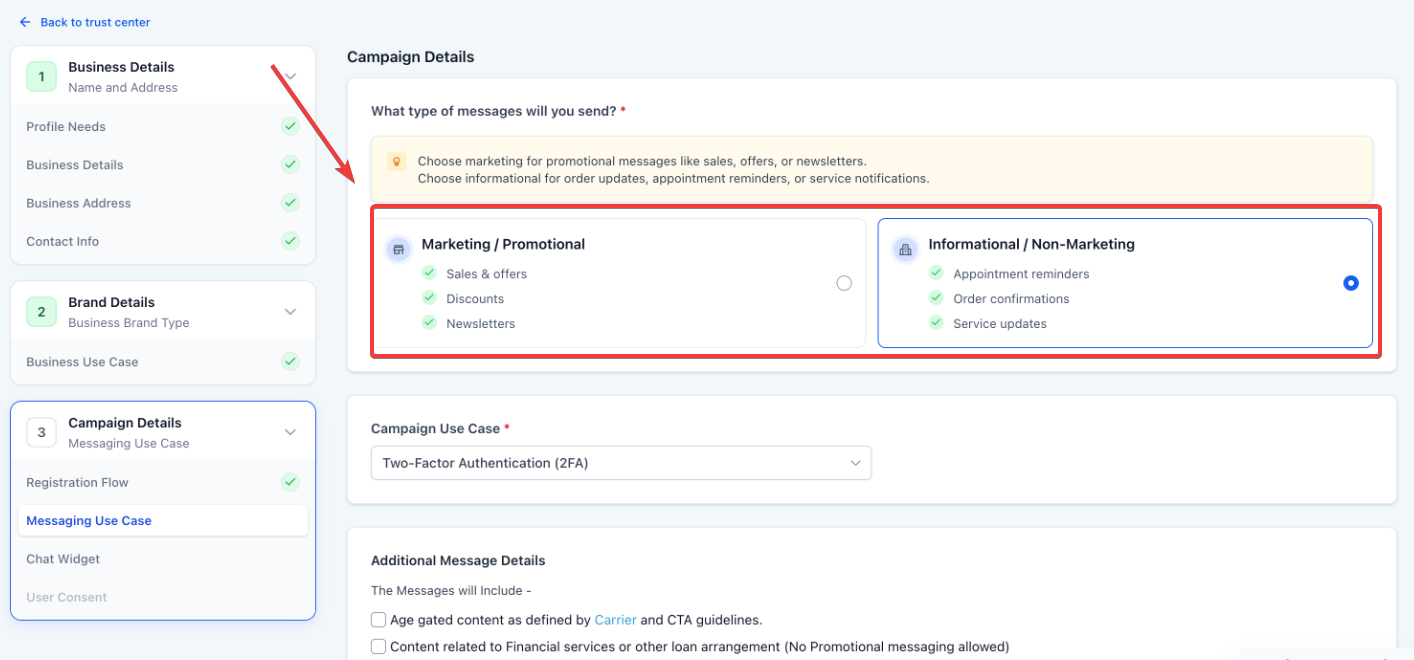
Task: Click the green checkmark next to Registration Flow
Action: [290, 482]
